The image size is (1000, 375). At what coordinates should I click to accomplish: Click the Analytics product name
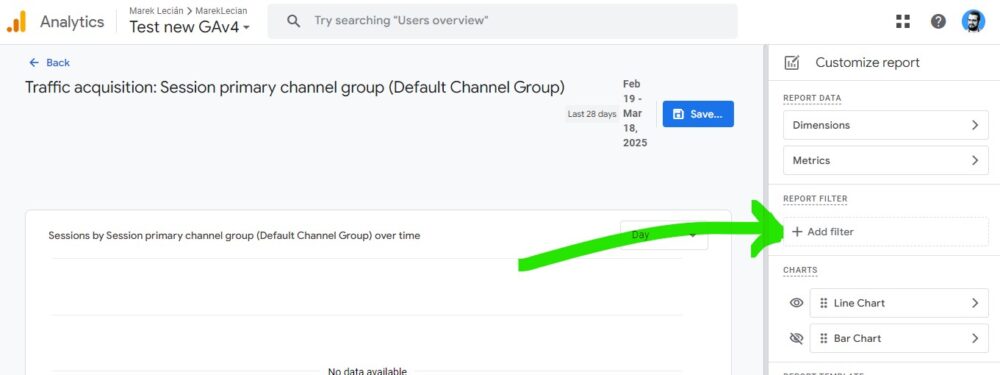coord(72,22)
